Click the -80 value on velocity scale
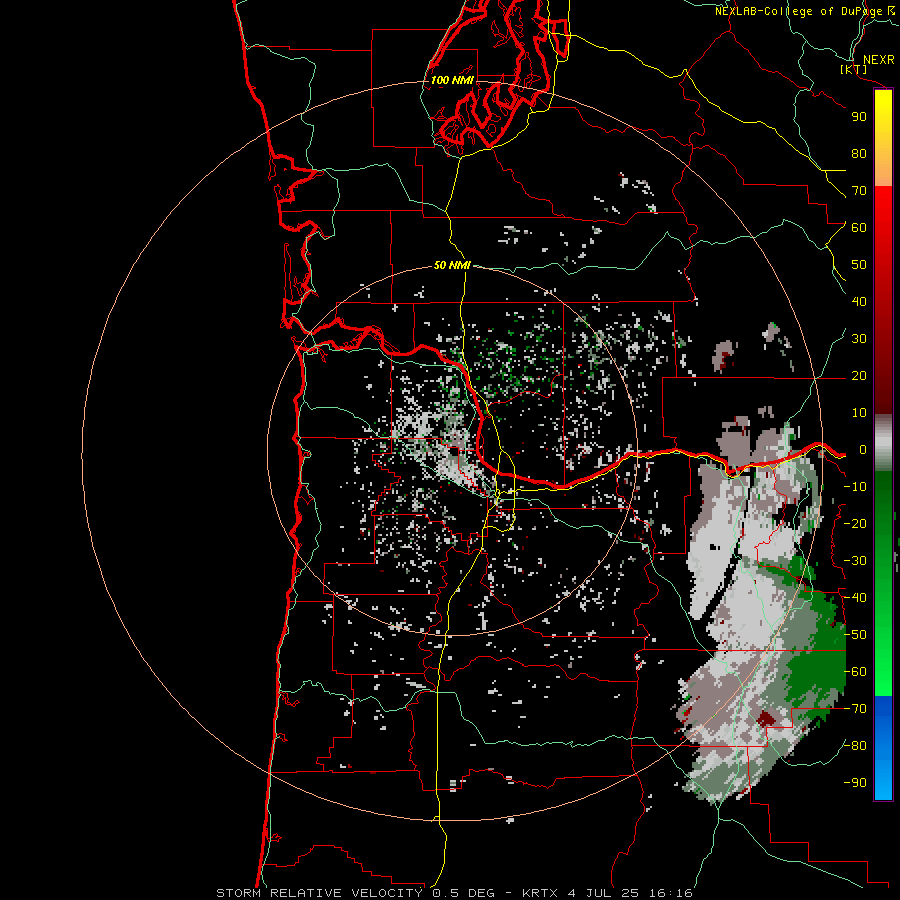Viewport: 900px width, 900px height. coord(855,746)
